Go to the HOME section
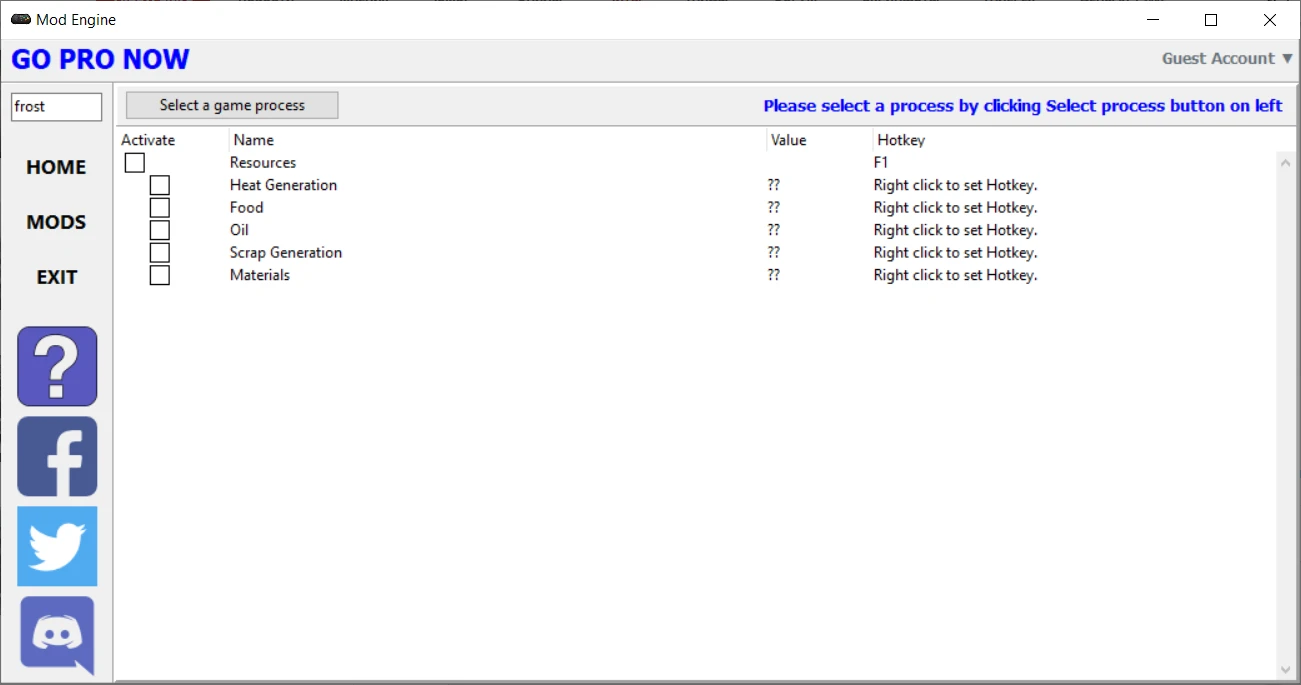Viewport: 1301px width, 685px height. coord(56,168)
